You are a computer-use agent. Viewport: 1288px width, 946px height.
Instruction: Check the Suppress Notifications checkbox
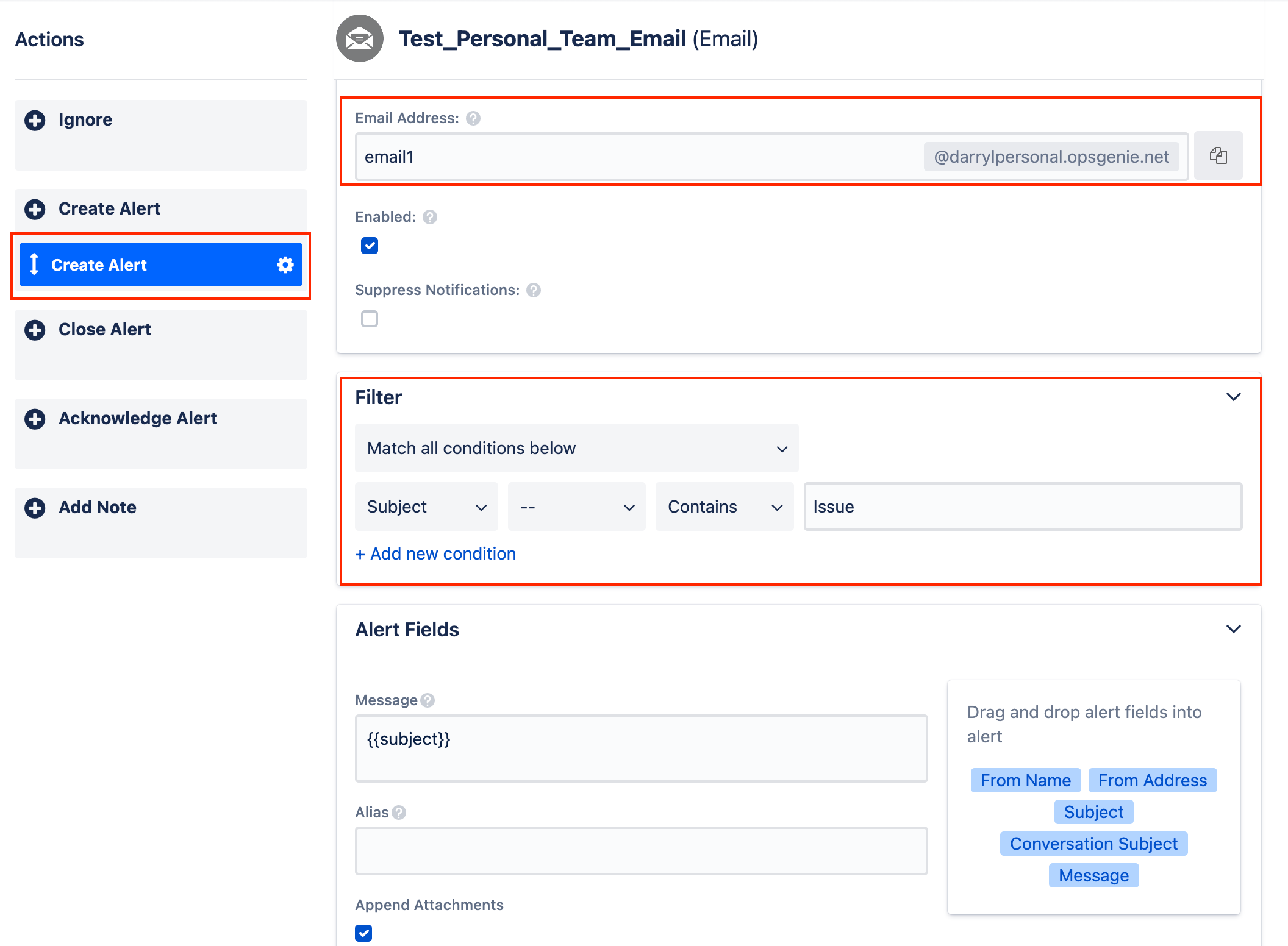370,319
